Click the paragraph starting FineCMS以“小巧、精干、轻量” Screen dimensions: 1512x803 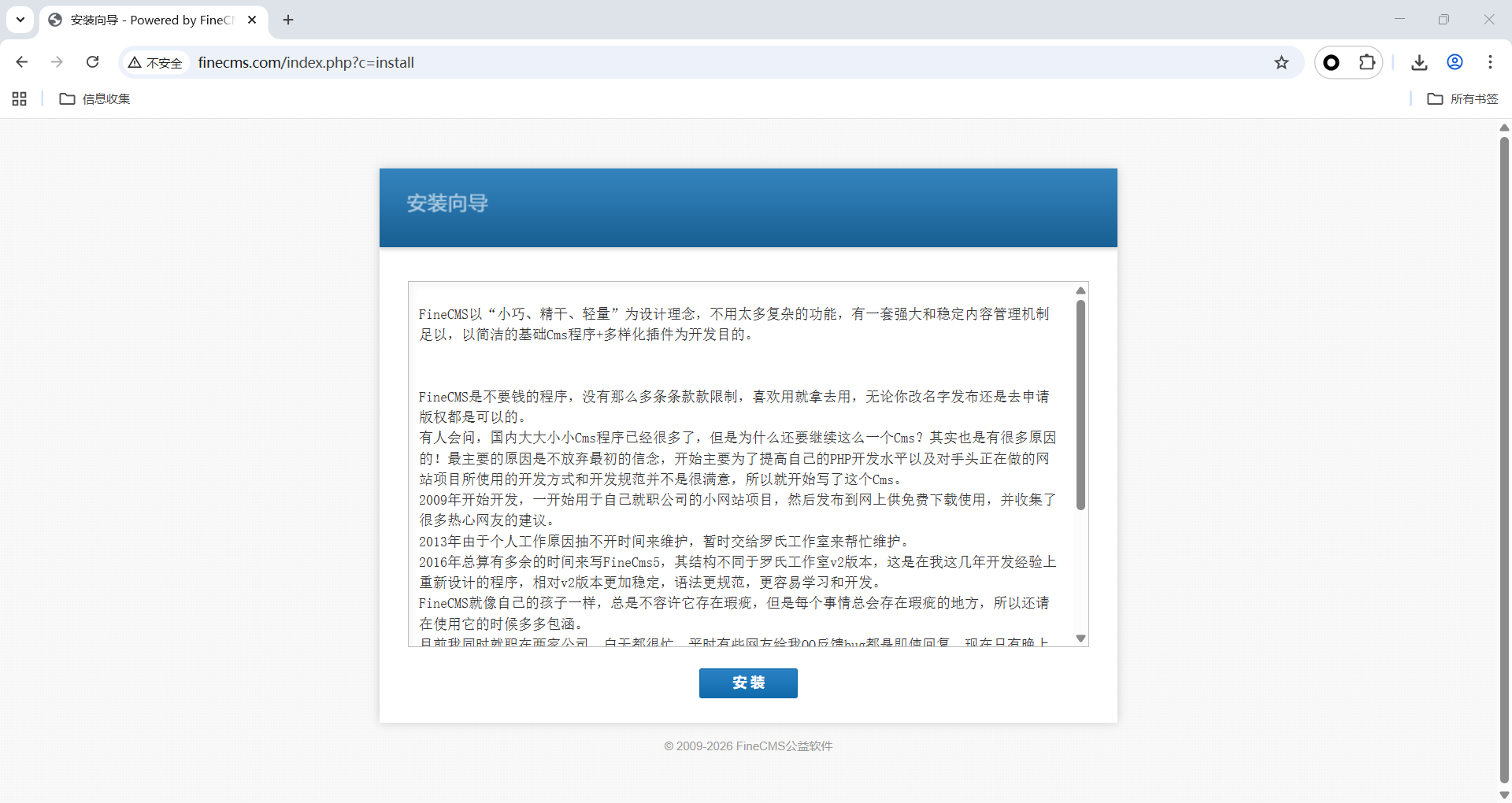click(x=734, y=324)
